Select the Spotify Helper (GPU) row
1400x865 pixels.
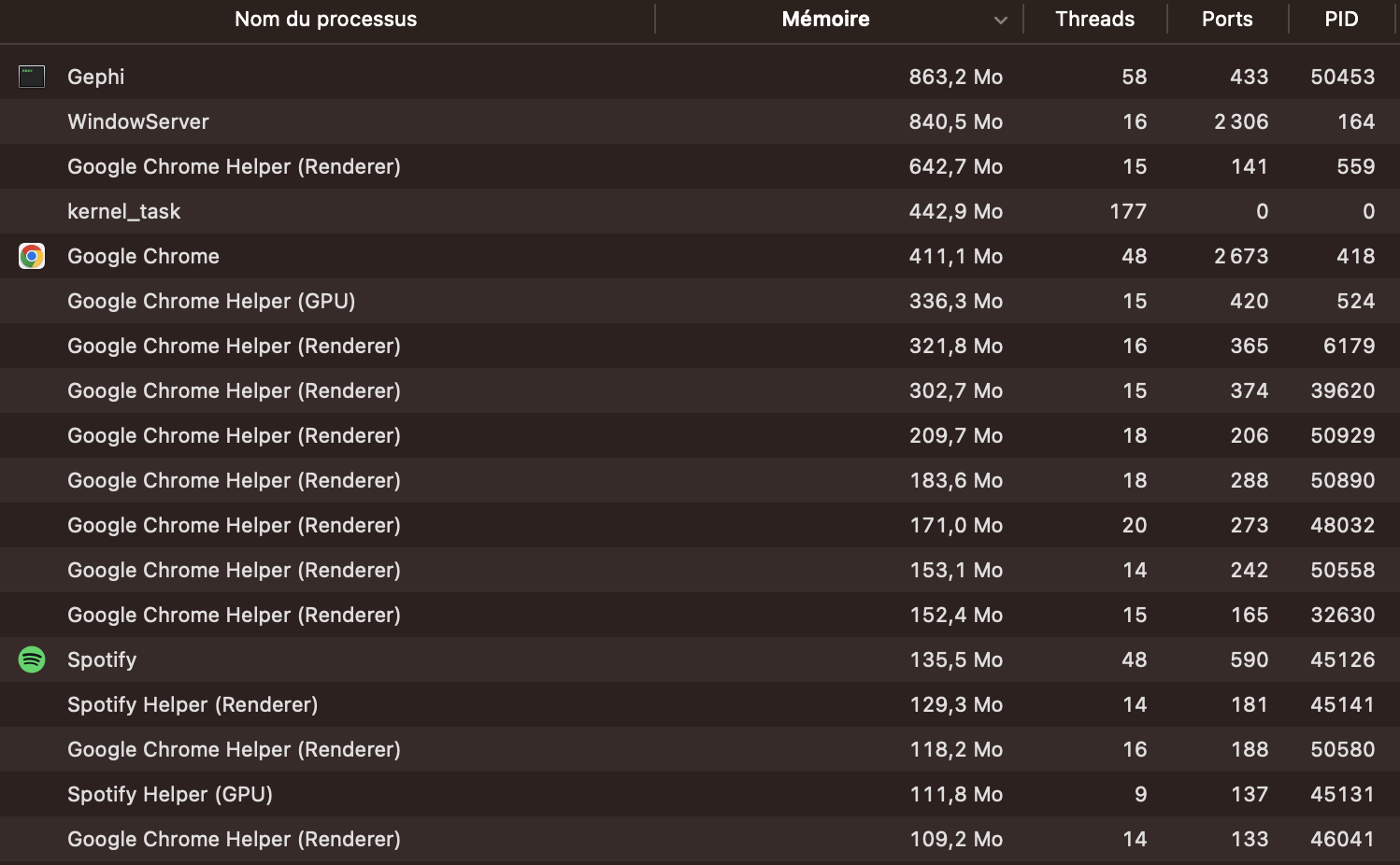point(170,794)
